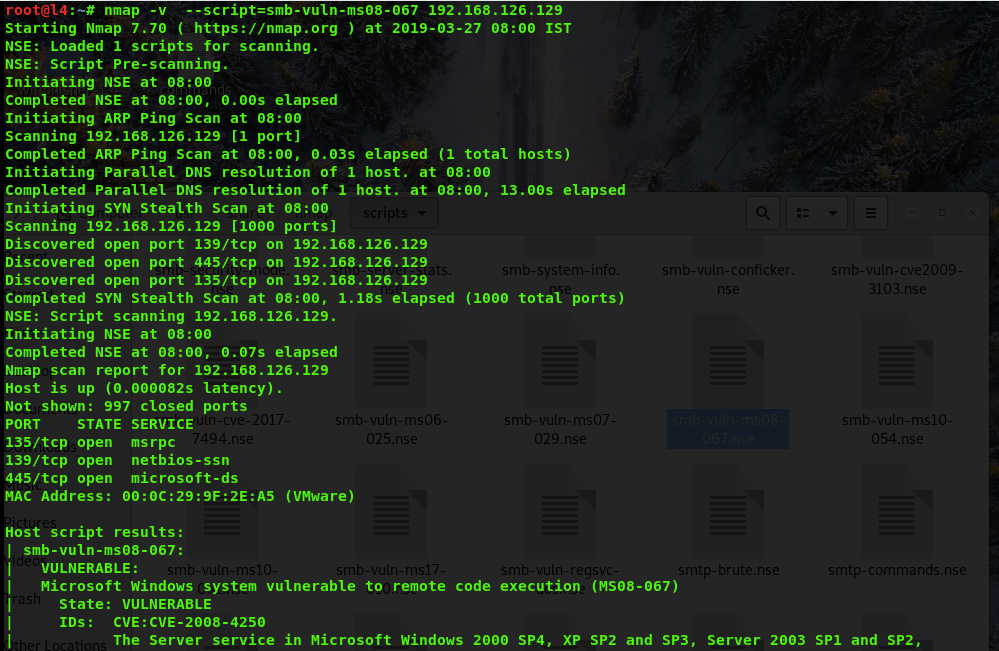Select the smb-system-info.nse file icon
This screenshot has width=999, height=651.
(560, 249)
